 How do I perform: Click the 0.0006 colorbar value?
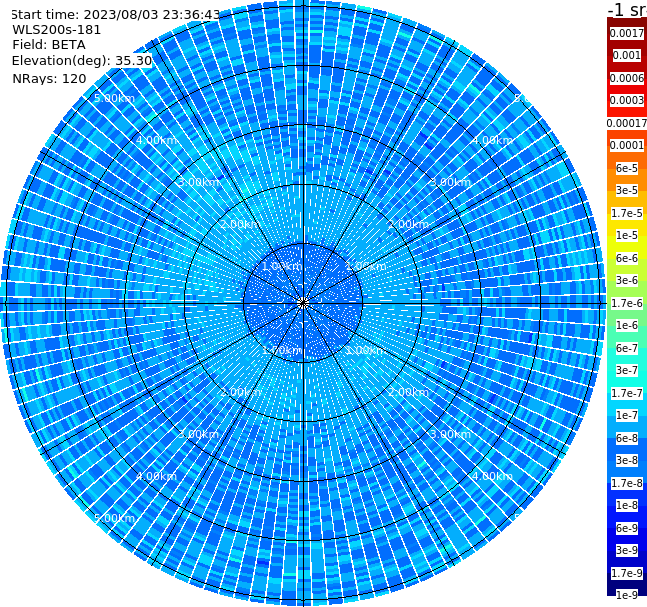click(627, 78)
